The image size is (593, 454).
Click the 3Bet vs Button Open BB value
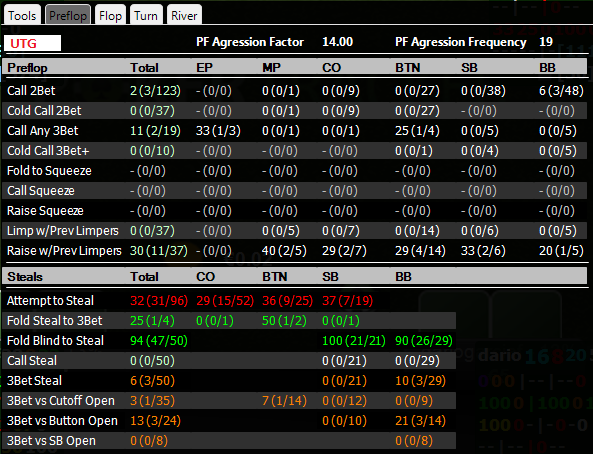[421, 421]
